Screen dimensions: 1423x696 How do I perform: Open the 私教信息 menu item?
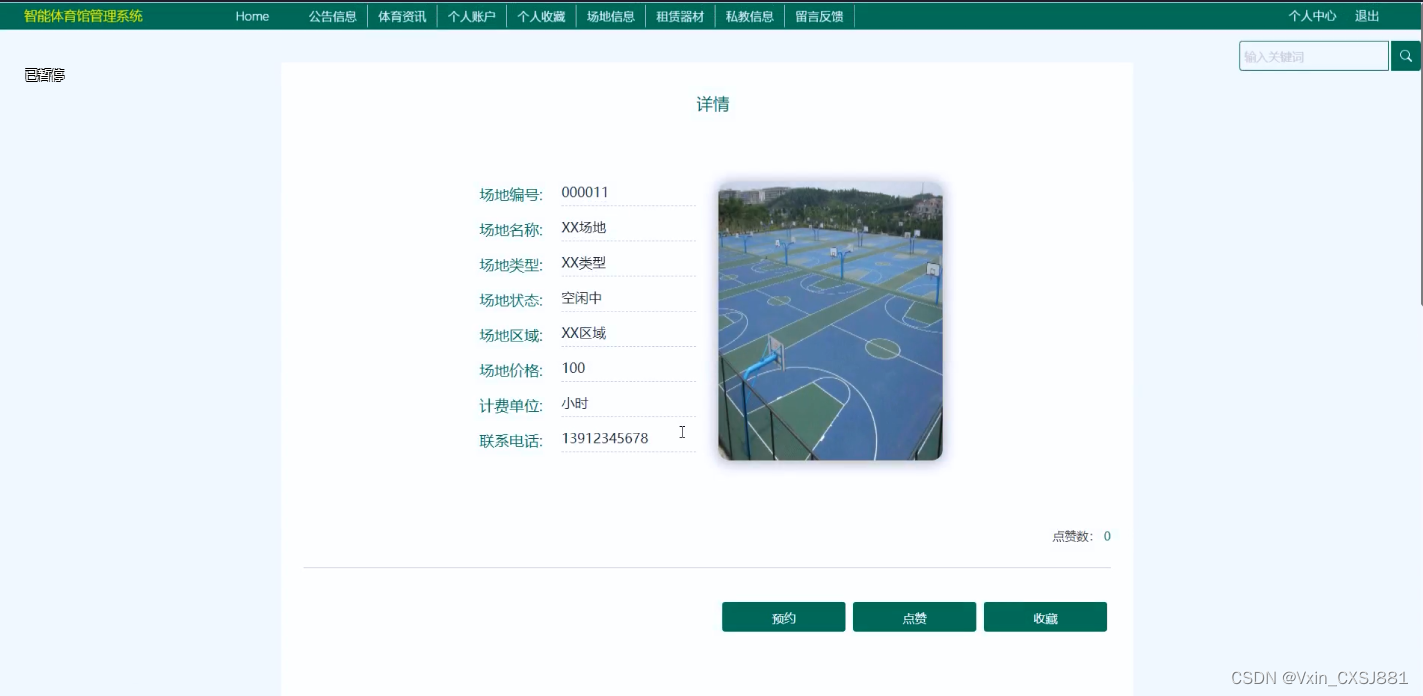tap(750, 16)
